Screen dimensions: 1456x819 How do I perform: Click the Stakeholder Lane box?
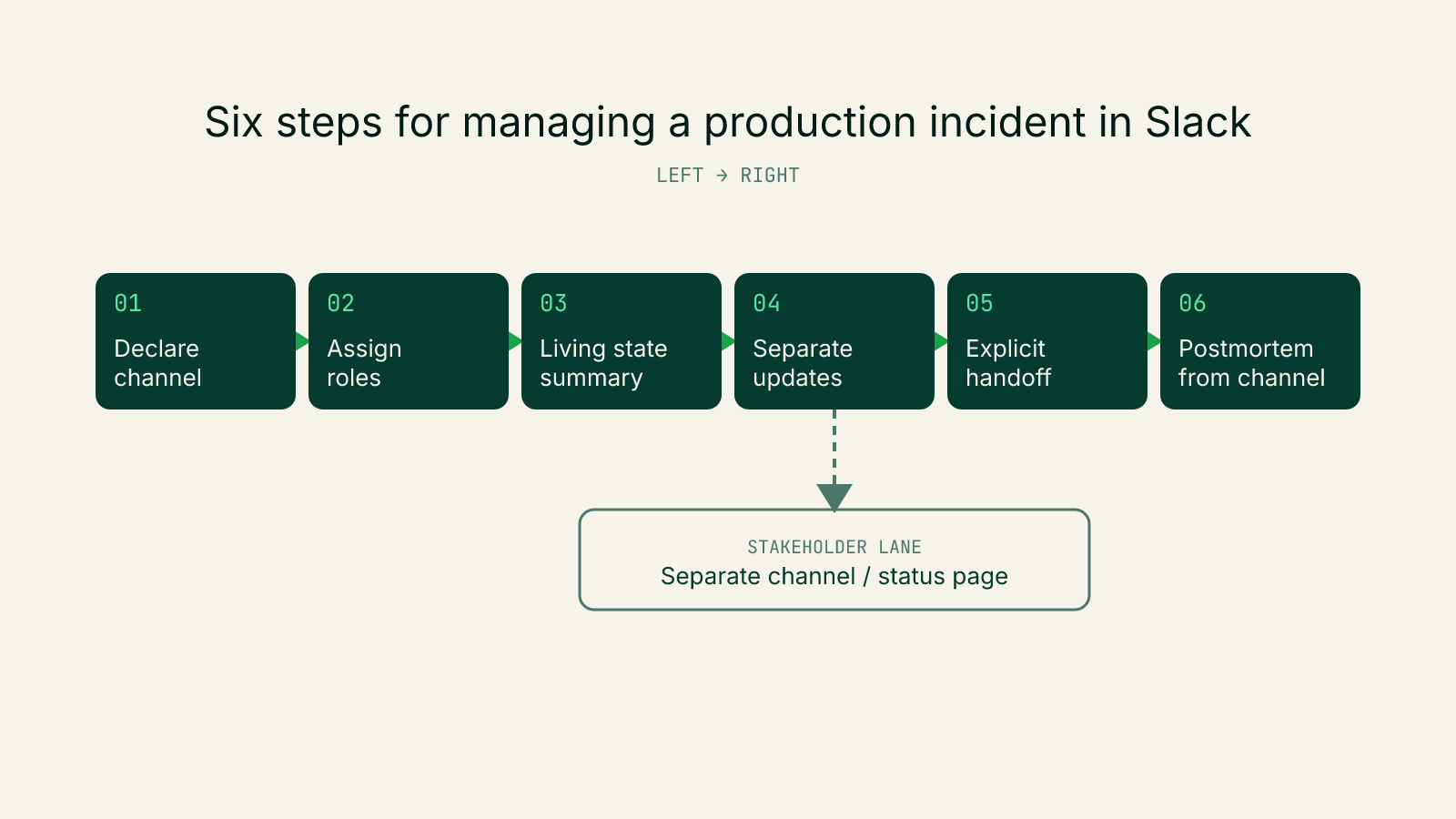[834, 560]
